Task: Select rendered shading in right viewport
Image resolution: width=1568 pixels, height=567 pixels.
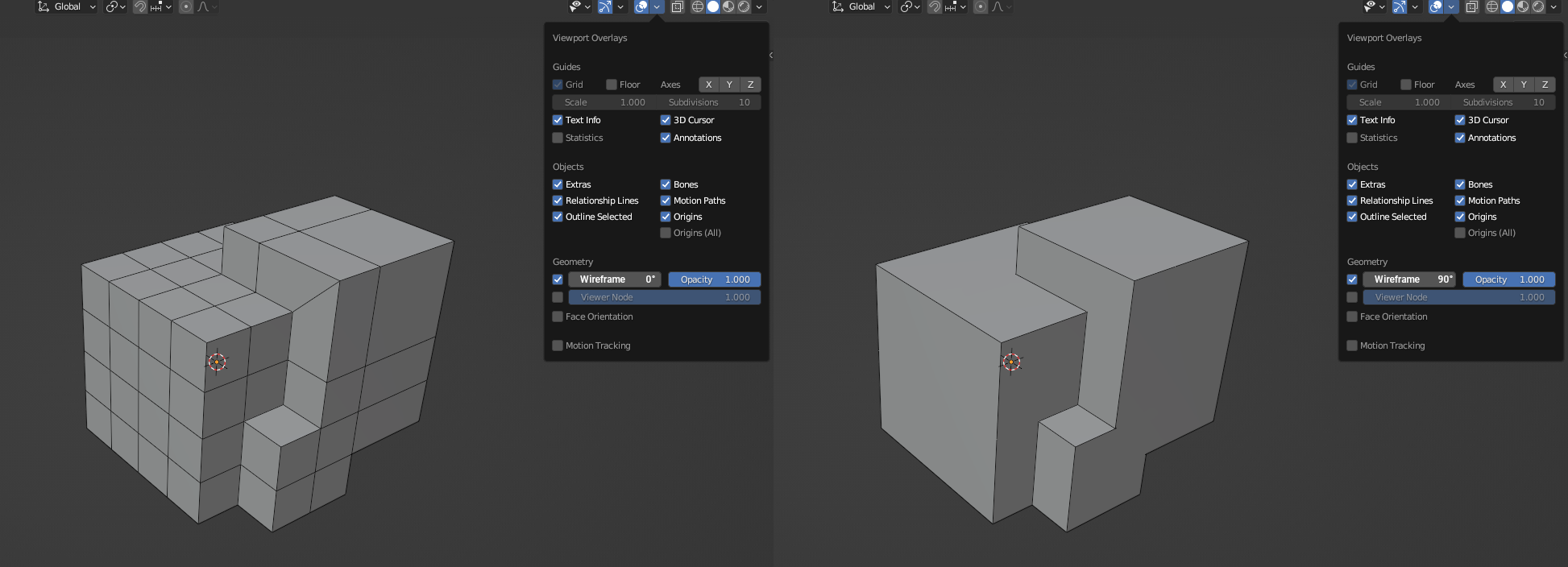Action: (1538, 6)
